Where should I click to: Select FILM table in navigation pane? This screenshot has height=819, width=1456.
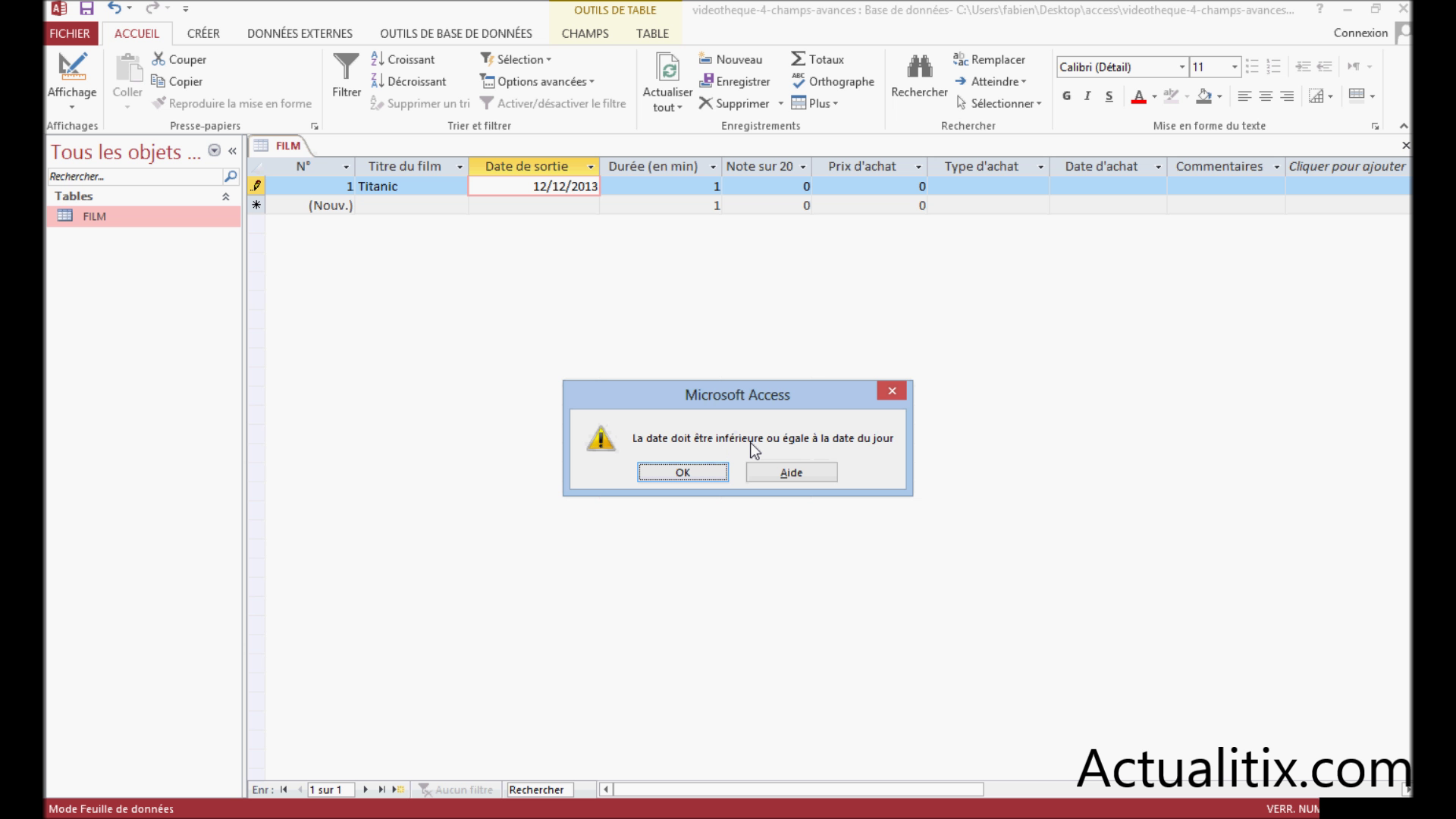tap(143, 216)
